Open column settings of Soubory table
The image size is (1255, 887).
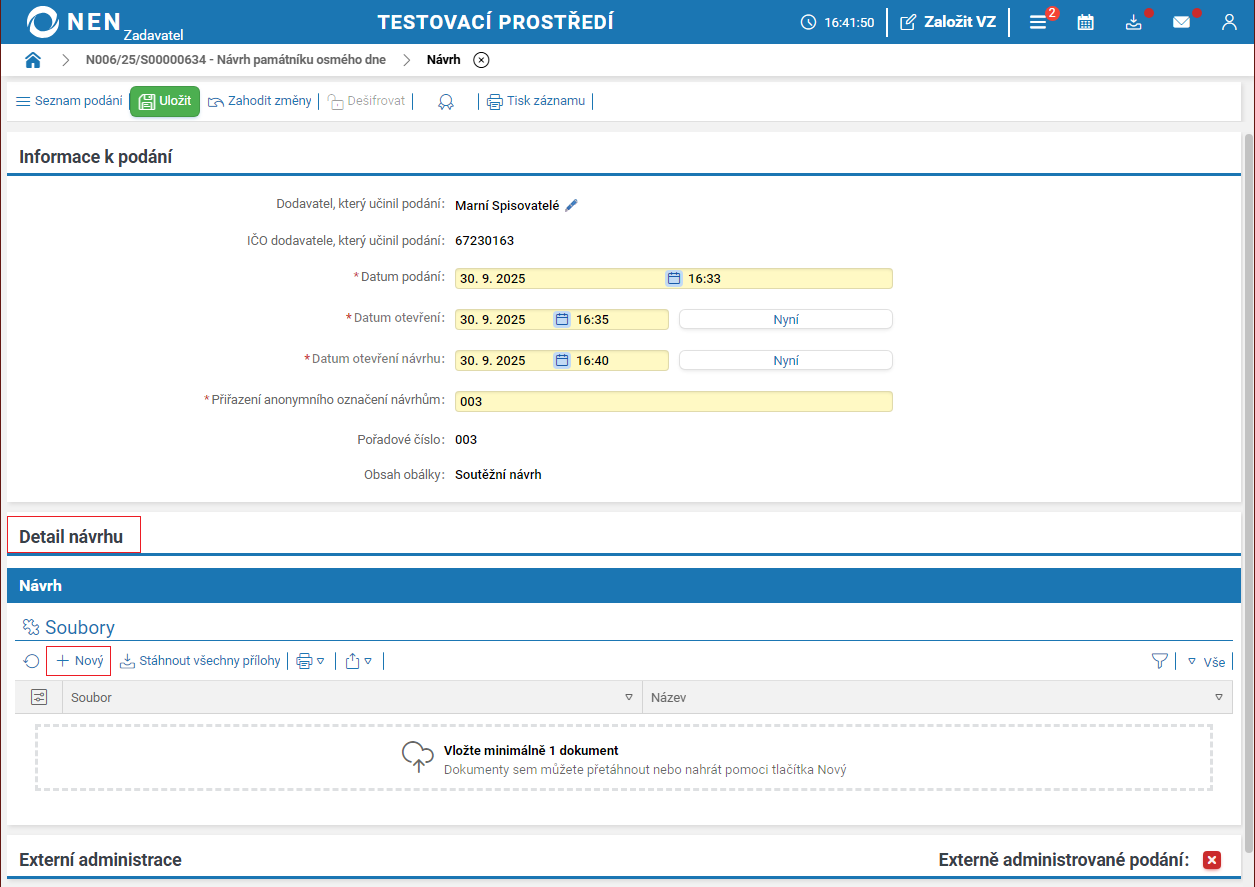coord(39,697)
